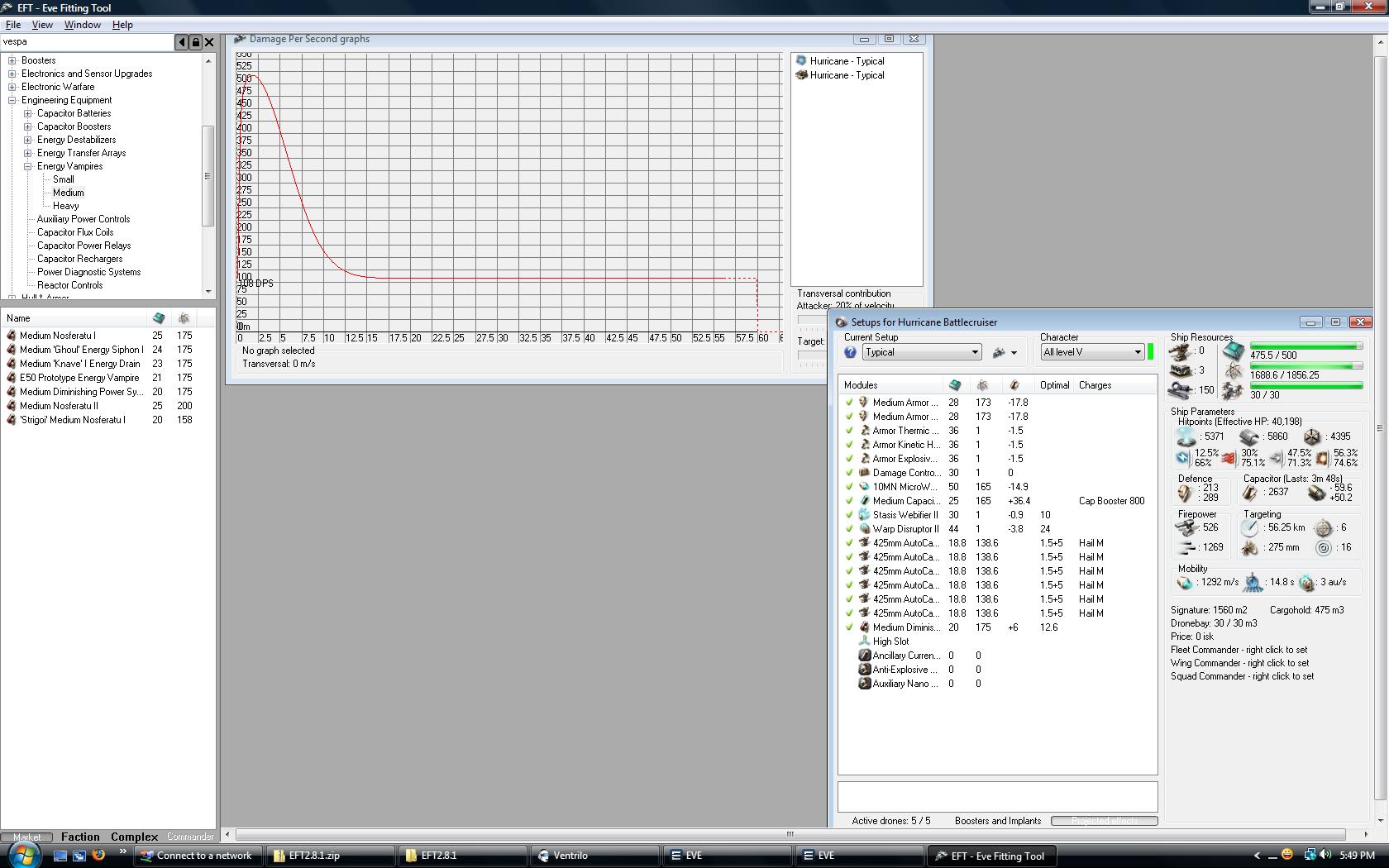Click the Damage Control module icon
This screenshot has height=868, width=1389.
(864, 473)
